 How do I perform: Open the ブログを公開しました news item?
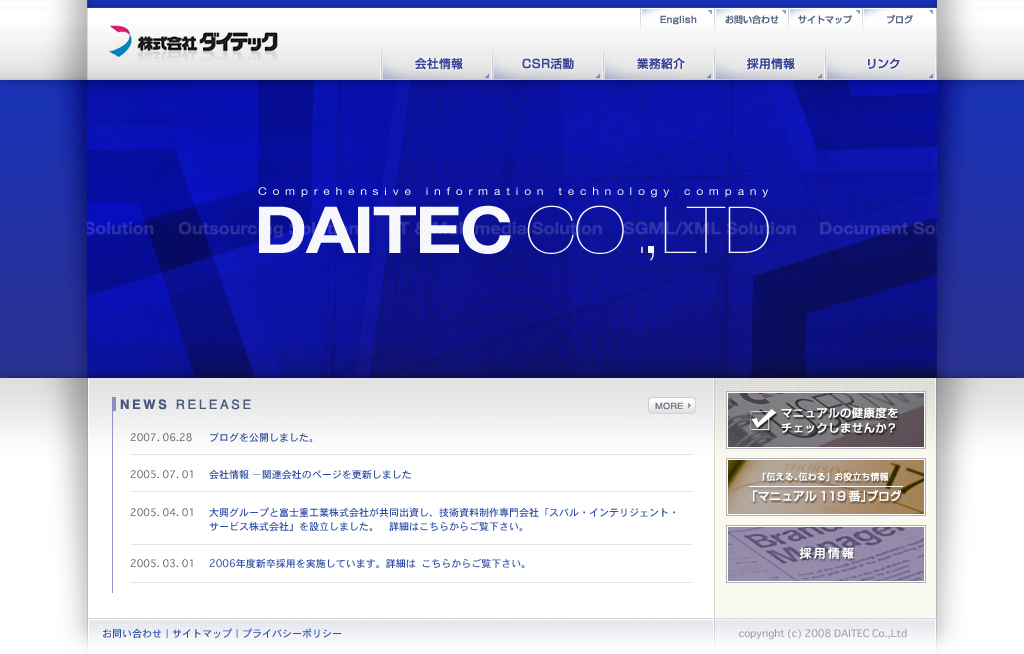tap(262, 438)
